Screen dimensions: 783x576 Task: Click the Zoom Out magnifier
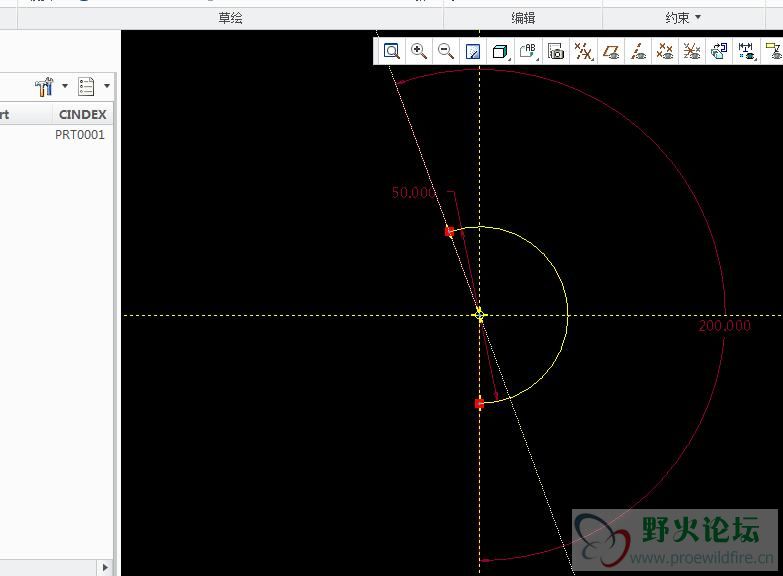(x=446, y=51)
